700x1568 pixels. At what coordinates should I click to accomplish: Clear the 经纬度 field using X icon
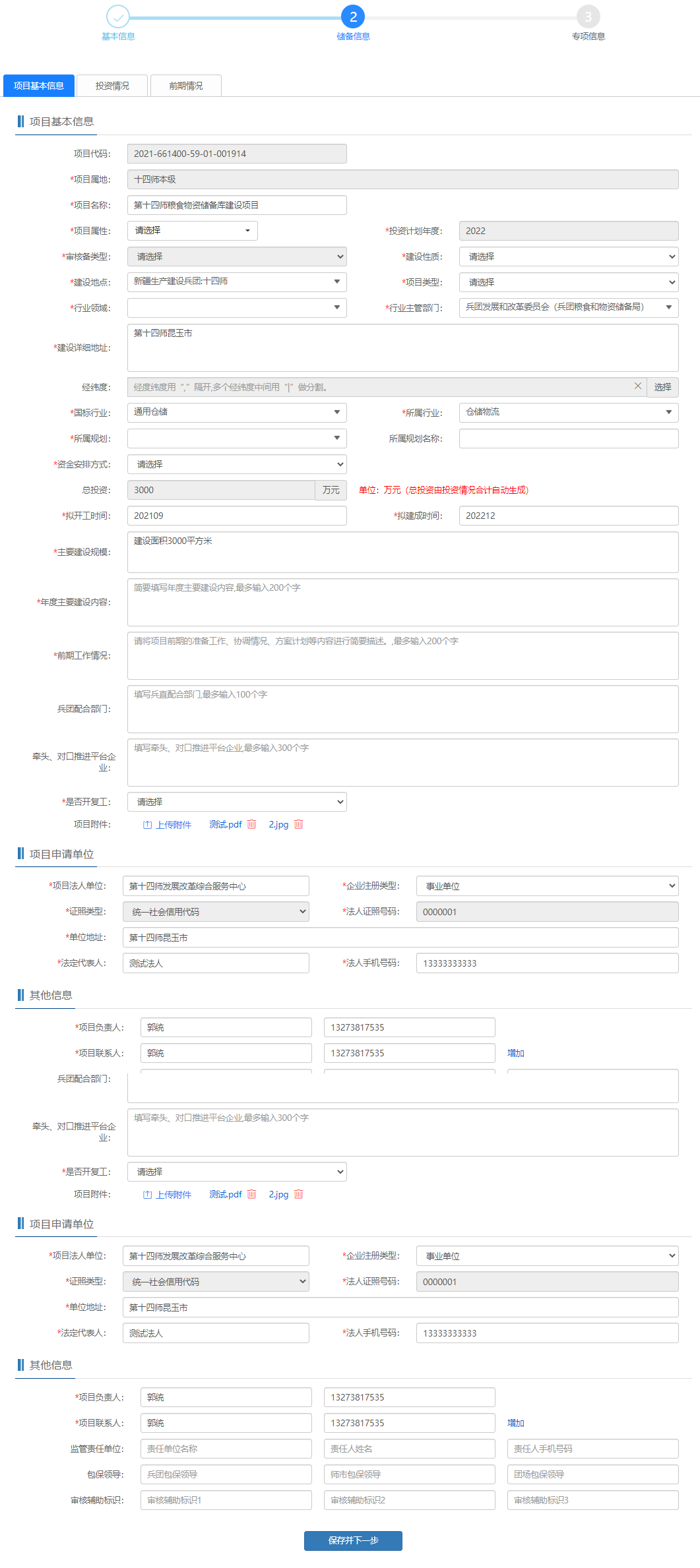[x=637, y=386]
